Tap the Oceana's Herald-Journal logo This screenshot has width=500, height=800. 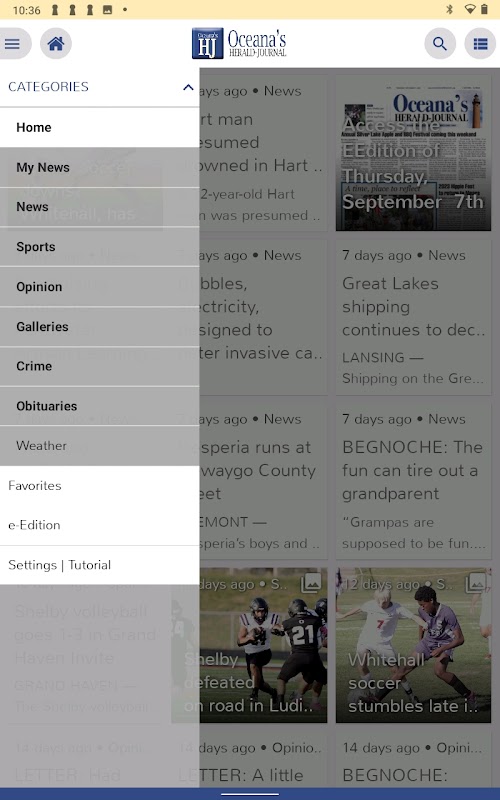click(239, 43)
